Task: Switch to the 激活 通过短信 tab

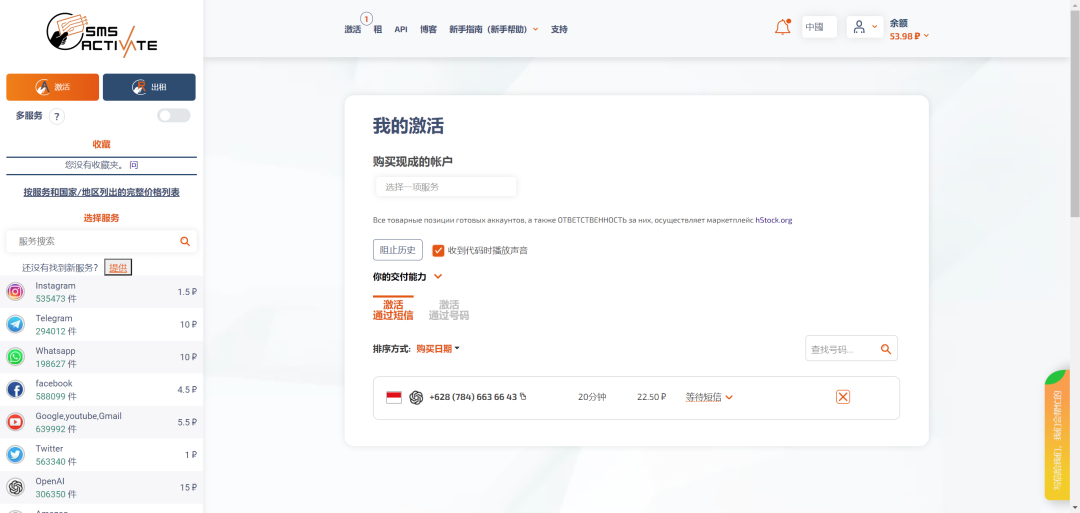Action: (x=393, y=310)
